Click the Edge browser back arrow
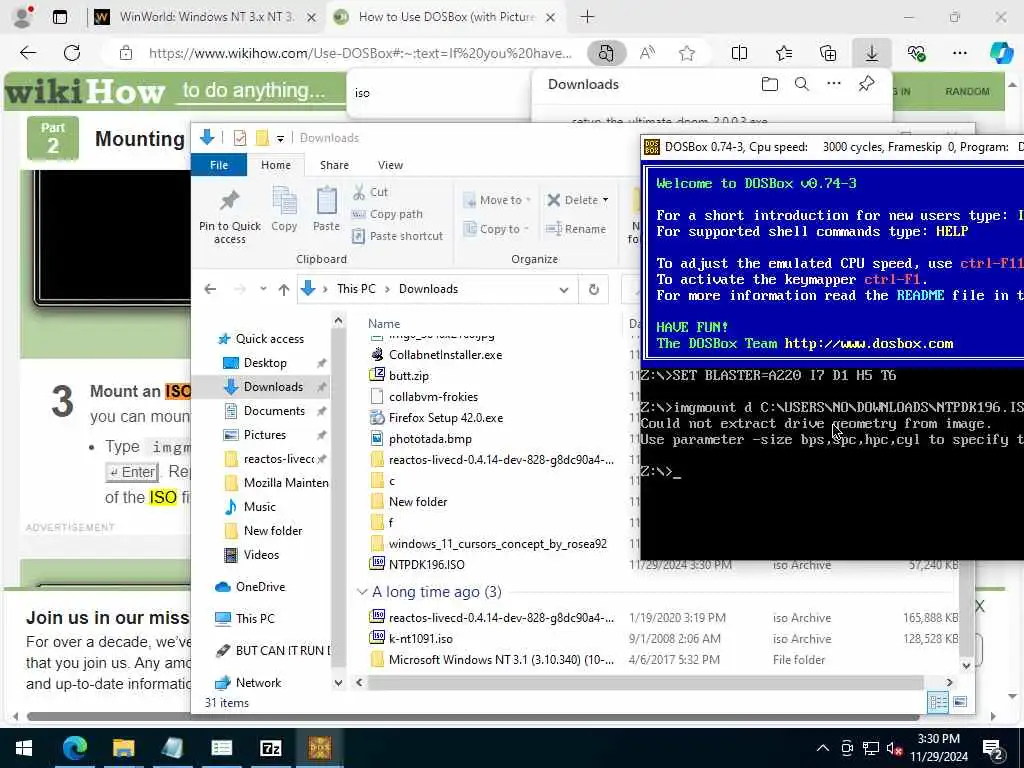This screenshot has height=768, width=1024. tap(28, 53)
